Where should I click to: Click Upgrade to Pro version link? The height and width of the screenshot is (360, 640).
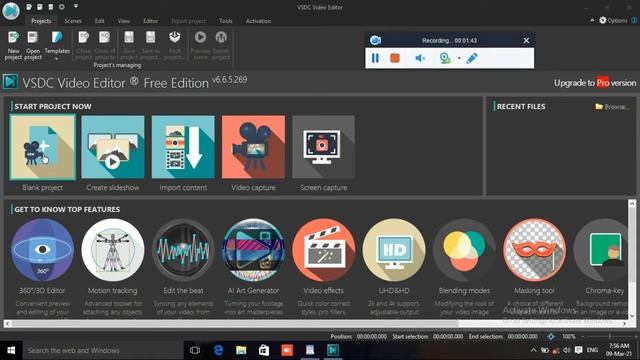click(x=595, y=83)
